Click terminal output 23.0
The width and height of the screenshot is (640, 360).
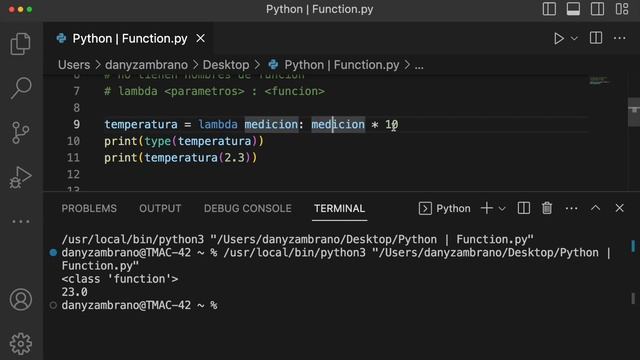[x=74, y=292]
